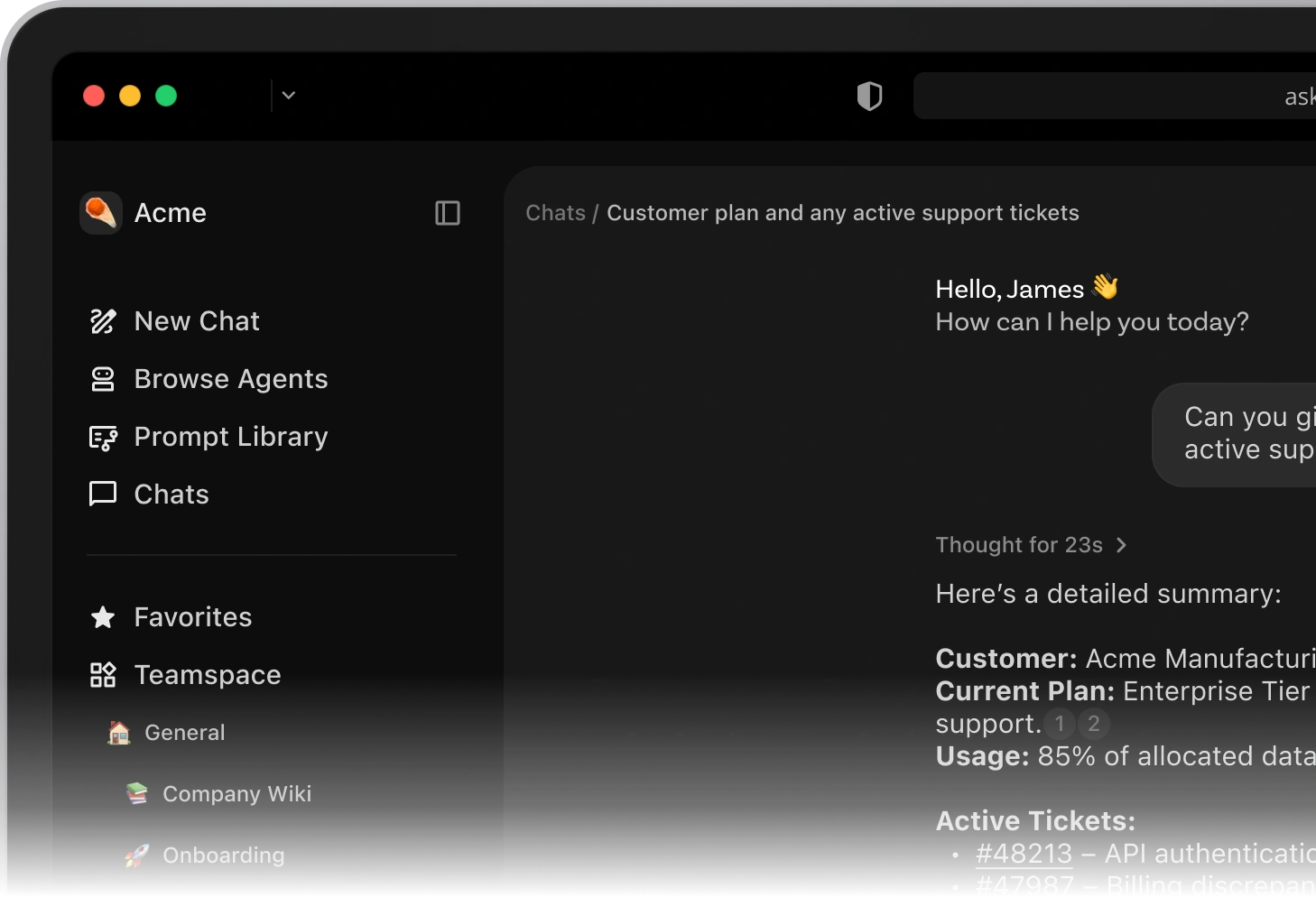Click the waving hand emoji

(x=1106, y=287)
